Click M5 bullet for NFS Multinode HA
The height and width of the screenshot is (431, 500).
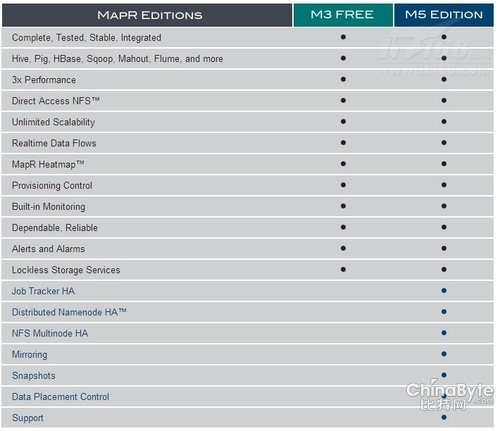444,333
